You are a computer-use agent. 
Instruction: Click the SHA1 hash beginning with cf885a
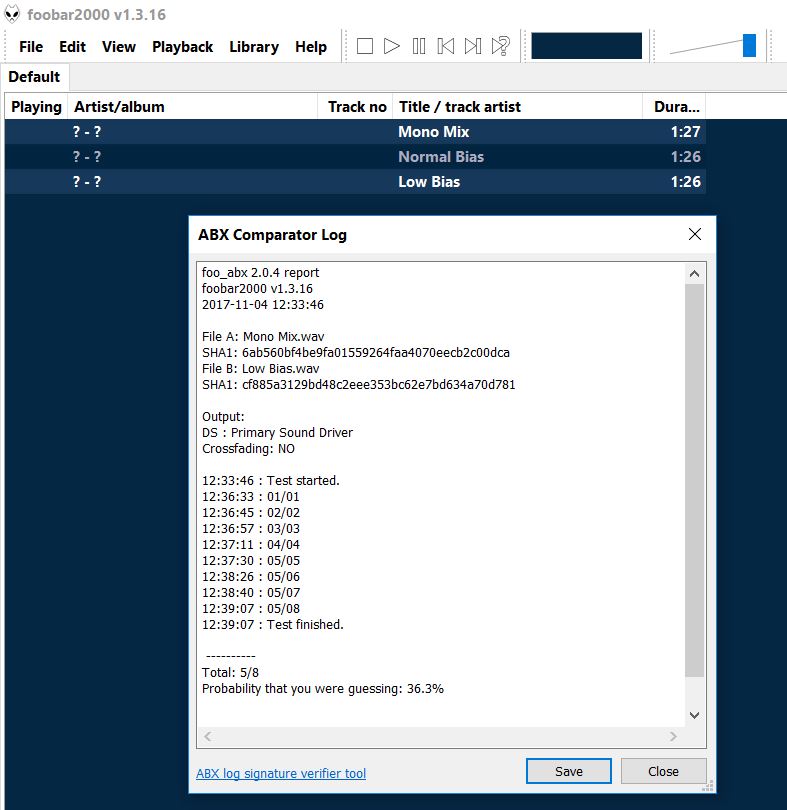[379, 385]
